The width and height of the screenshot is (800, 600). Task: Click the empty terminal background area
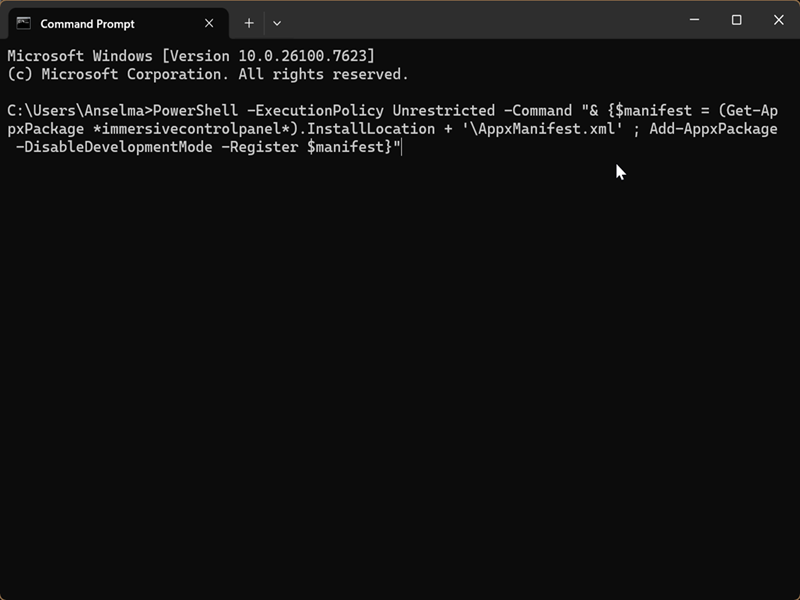400,380
